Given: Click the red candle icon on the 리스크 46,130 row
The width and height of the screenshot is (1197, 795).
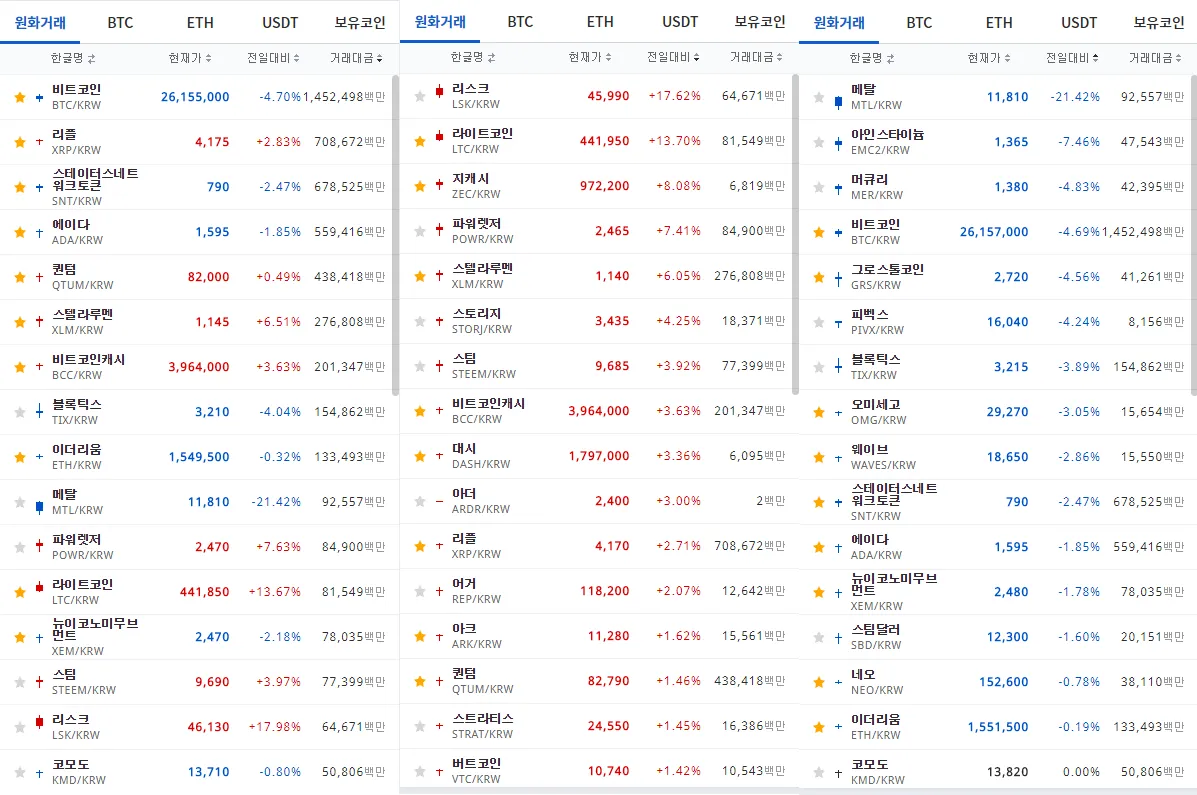Looking at the screenshot, I should [x=39, y=722].
